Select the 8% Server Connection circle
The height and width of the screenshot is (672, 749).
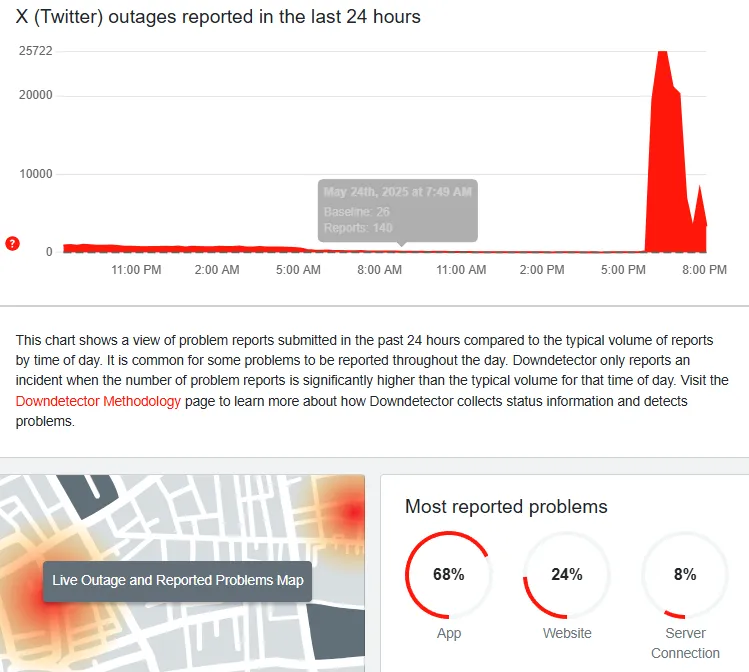click(x=685, y=574)
